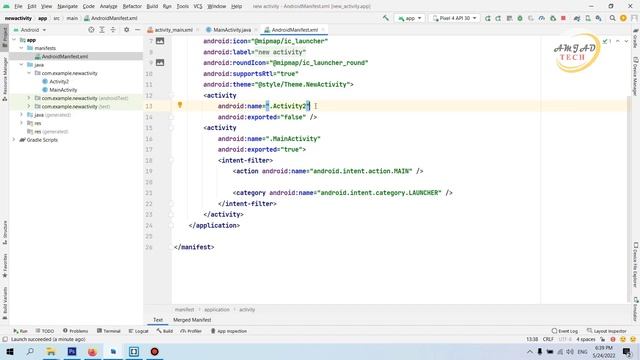Open Photoshop from the taskbar

click(72, 351)
